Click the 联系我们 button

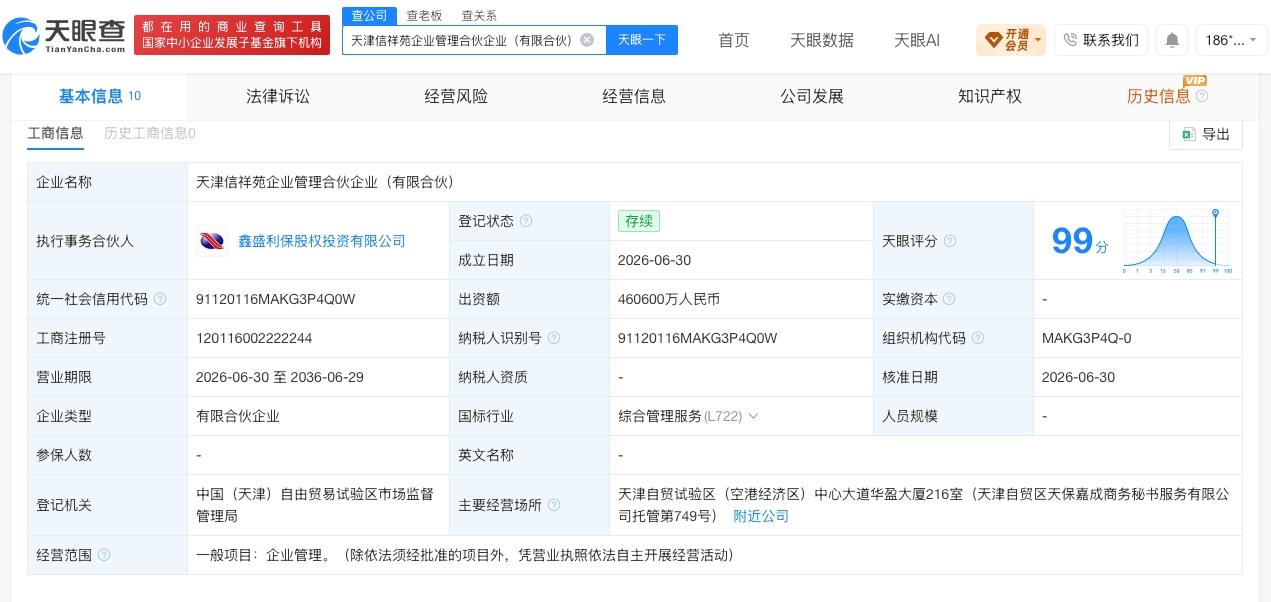point(1101,40)
